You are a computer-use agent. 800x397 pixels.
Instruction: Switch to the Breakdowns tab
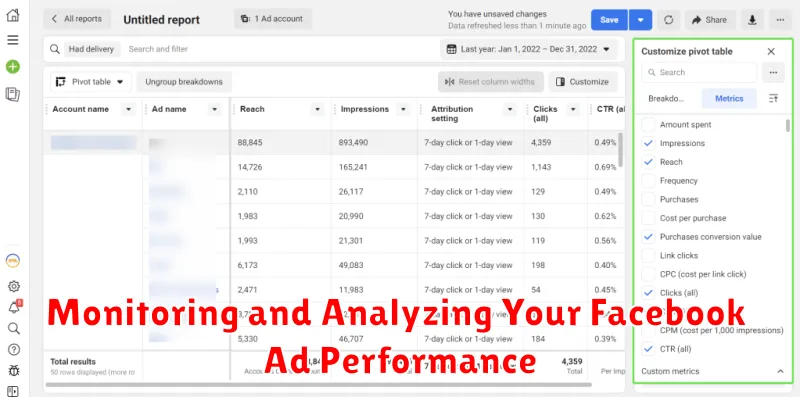pos(666,98)
